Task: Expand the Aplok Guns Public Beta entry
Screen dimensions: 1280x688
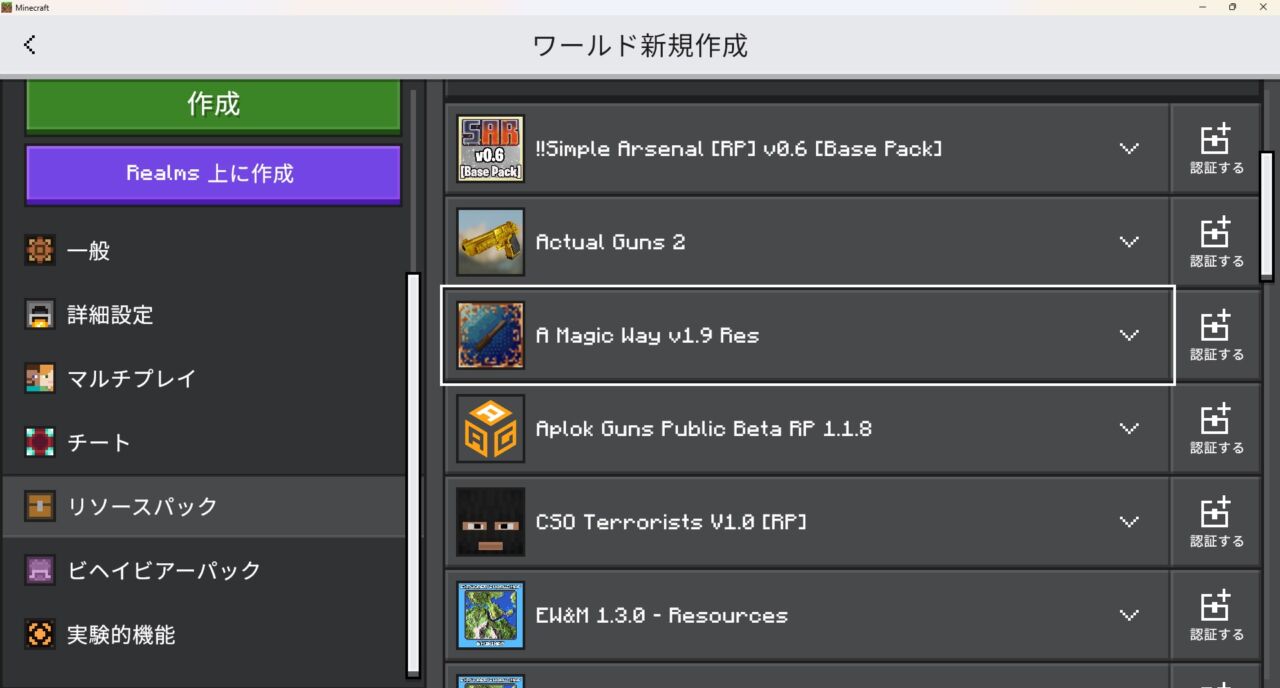Action: tap(1129, 428)
